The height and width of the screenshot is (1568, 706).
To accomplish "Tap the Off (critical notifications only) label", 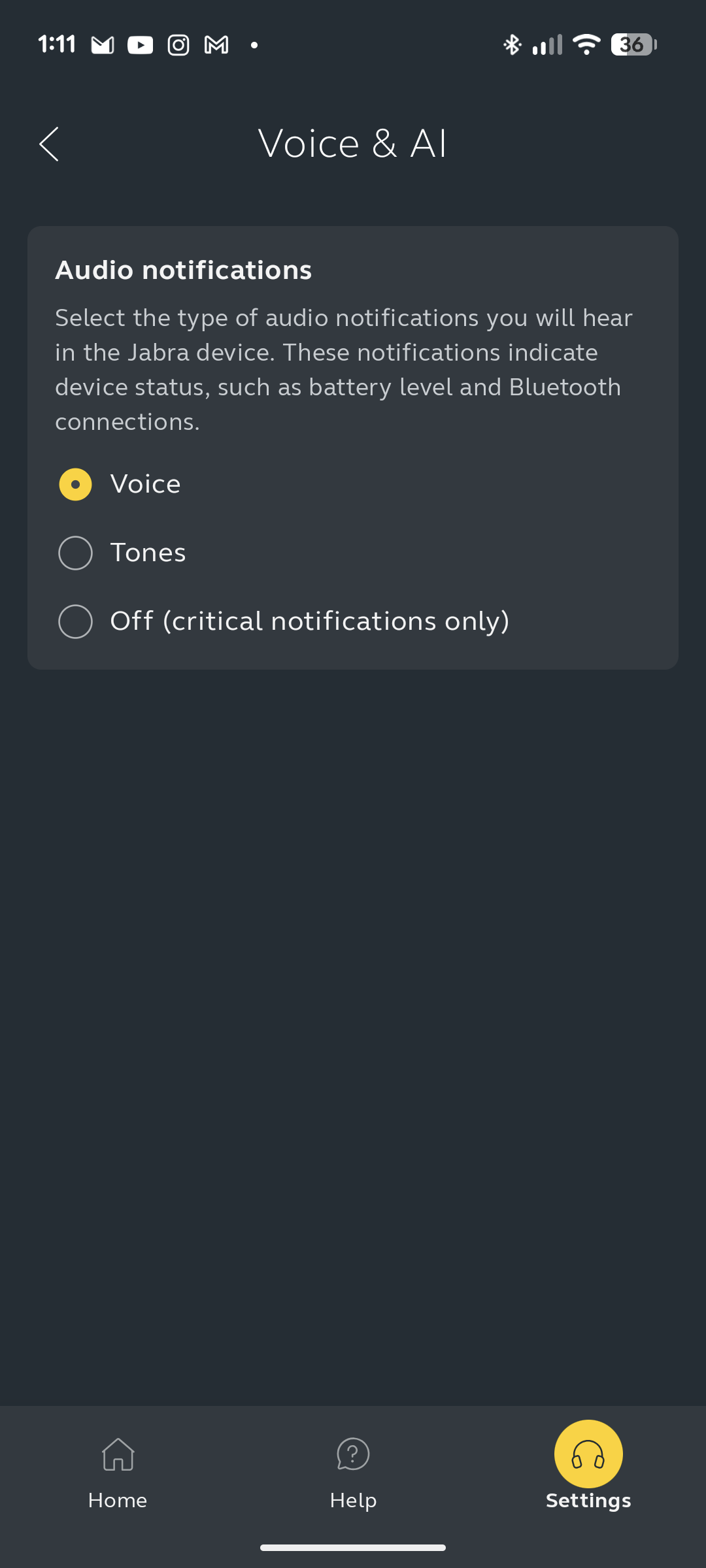I will pos(309,621).
